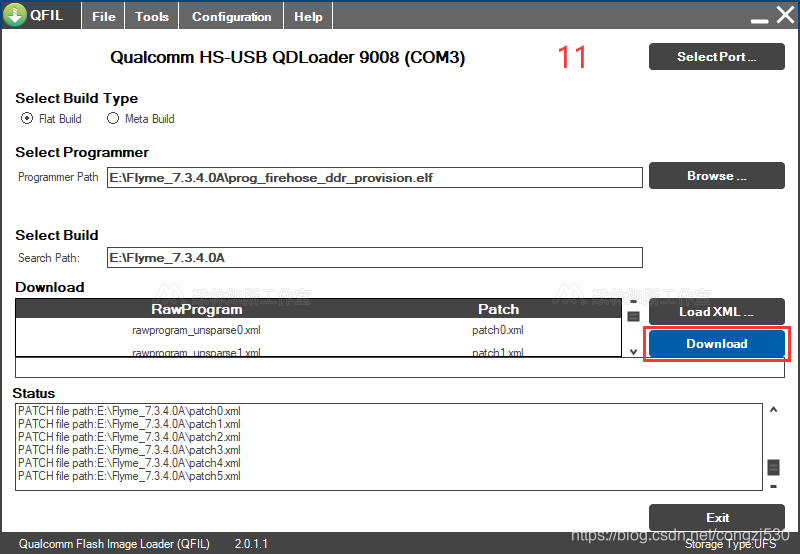Click the patch0.xml status log line
Viewport: 800px width, 554px height.
[129, 411]
